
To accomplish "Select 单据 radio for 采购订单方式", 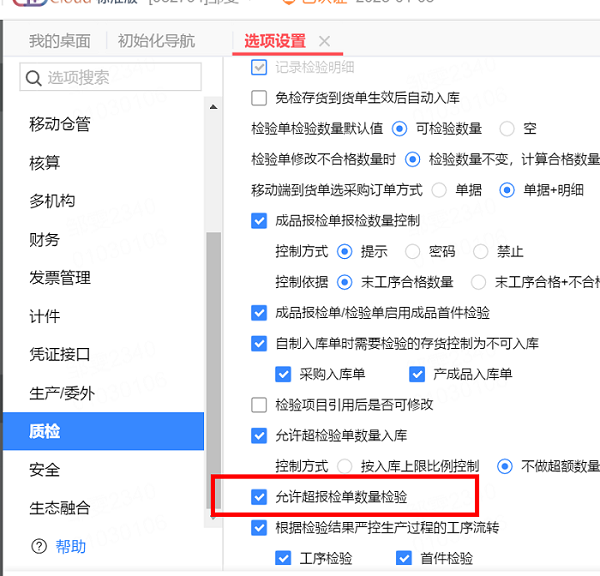I will (x=439, y=190).
